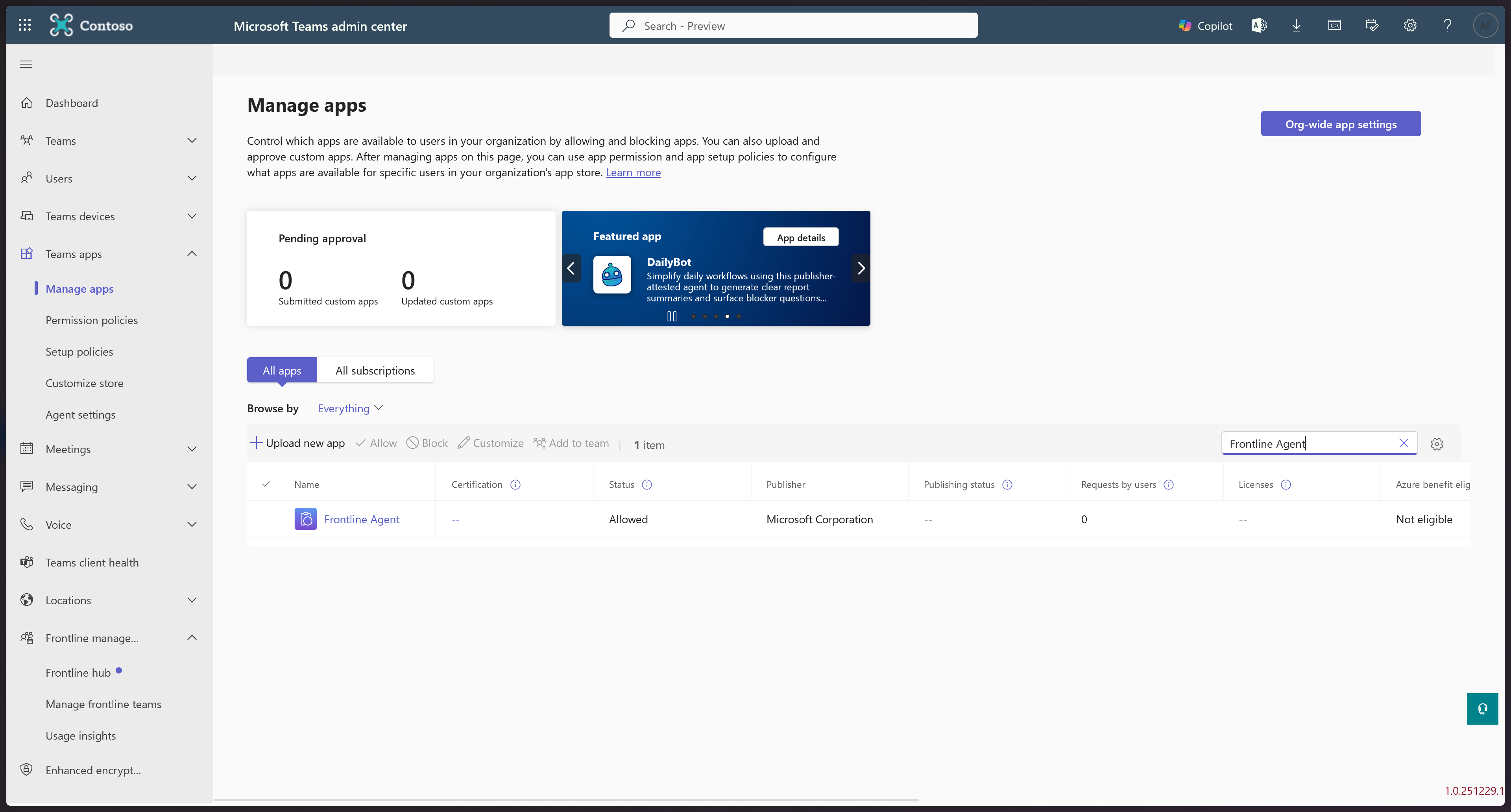Click the help question mark icon
This screenshot has width=1511, height=812.
coord(1448,25)
